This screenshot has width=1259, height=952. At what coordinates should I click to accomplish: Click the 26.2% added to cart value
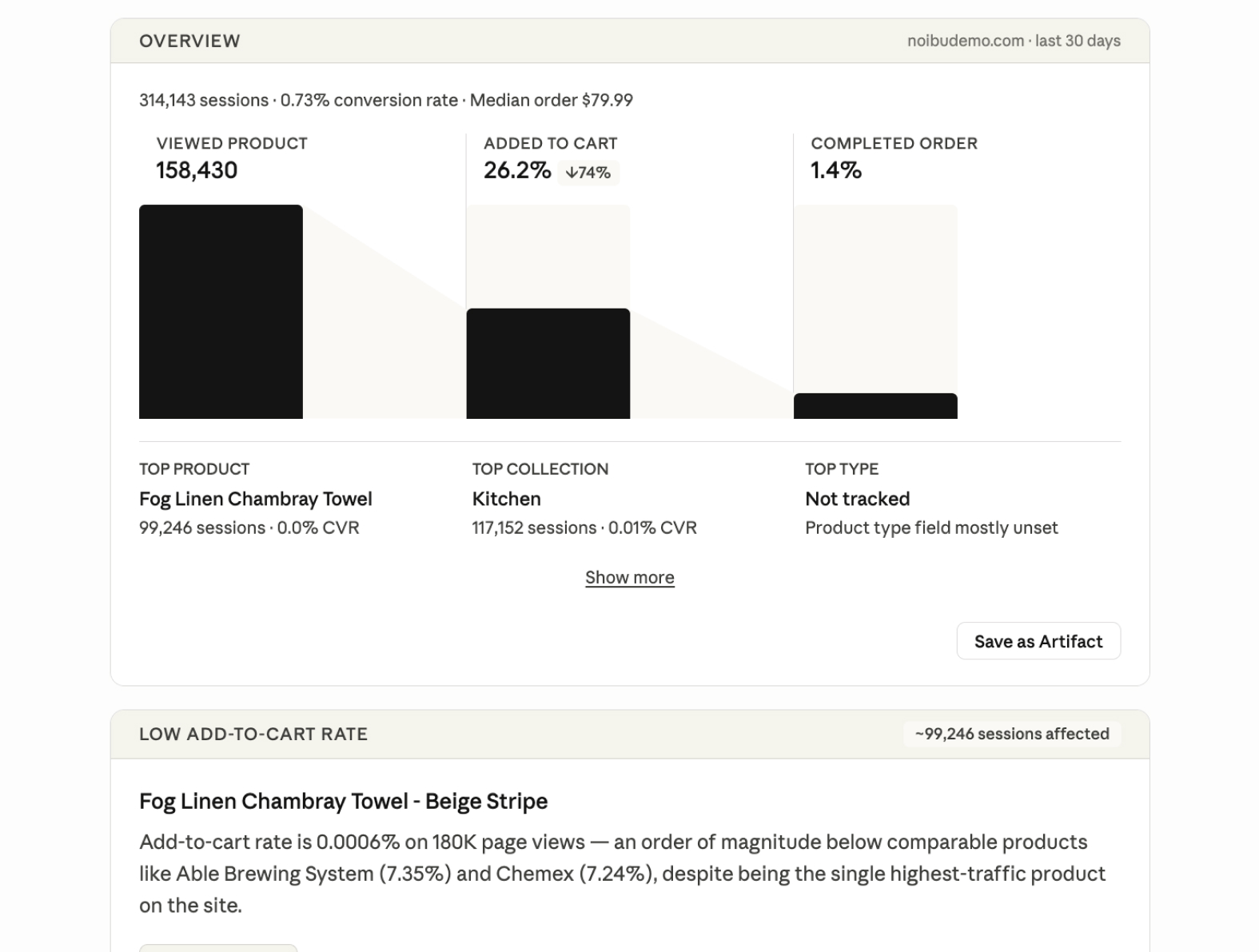coord(517,170)
